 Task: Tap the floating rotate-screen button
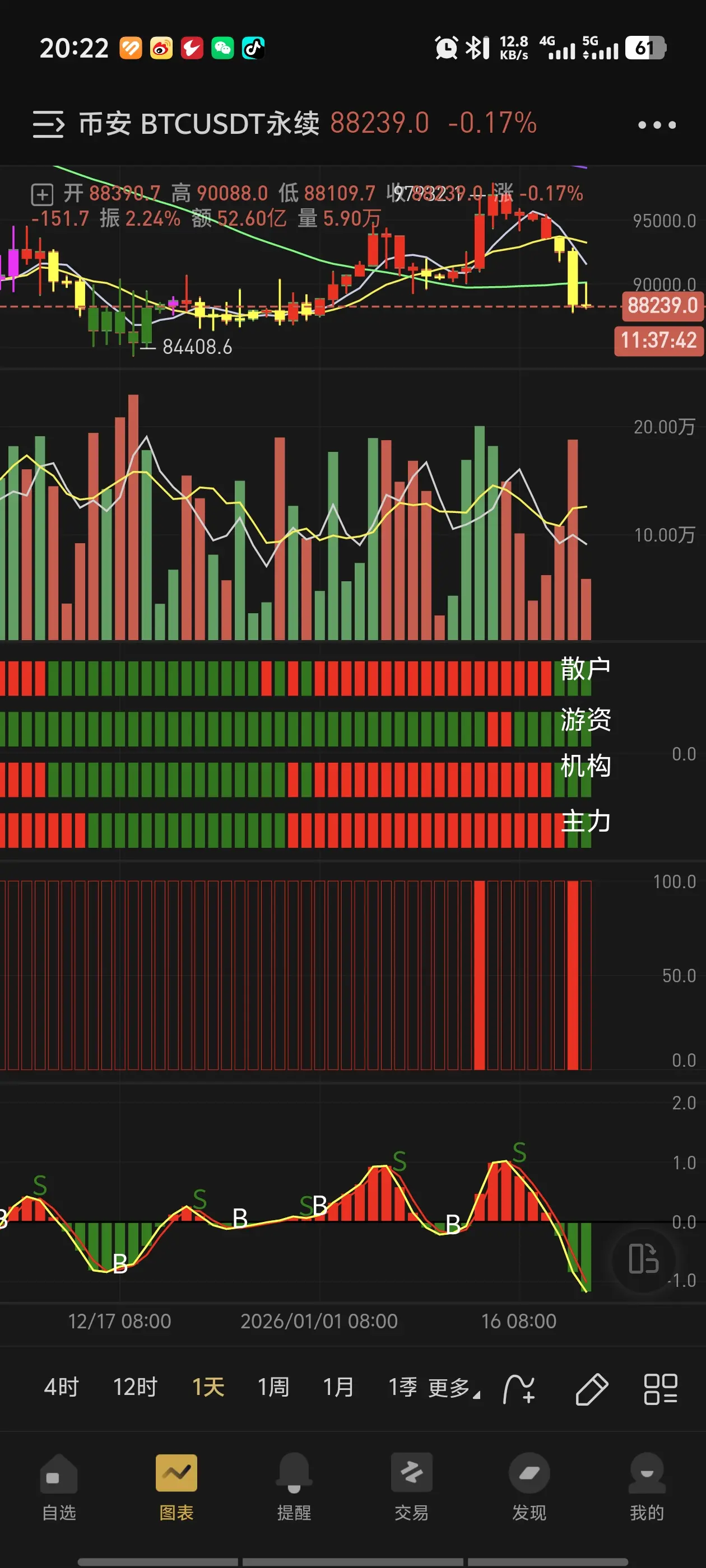643,1259
